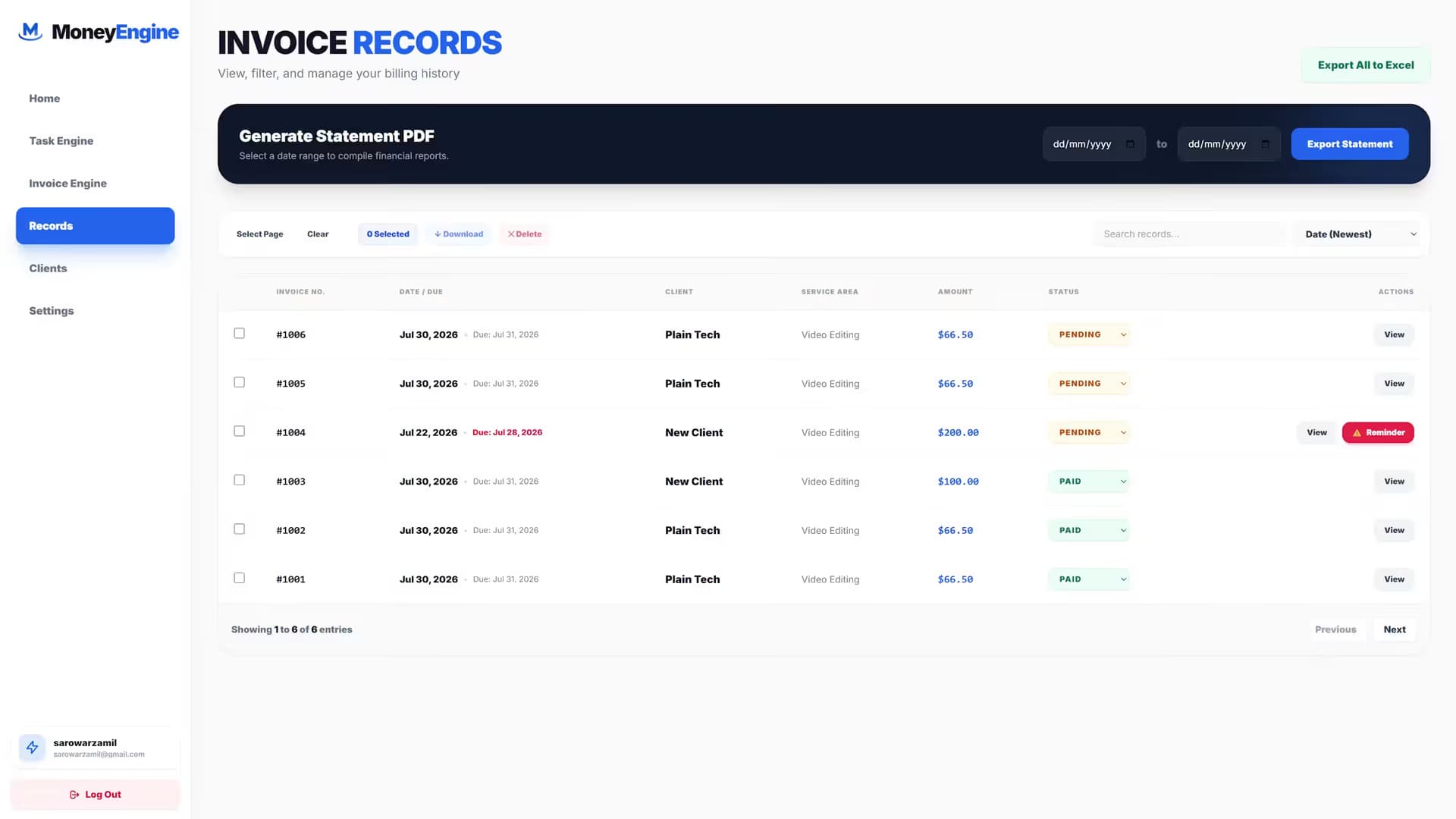View invoice #1005 details
The image size is (1456, 819).
[x=1394, y=384]
